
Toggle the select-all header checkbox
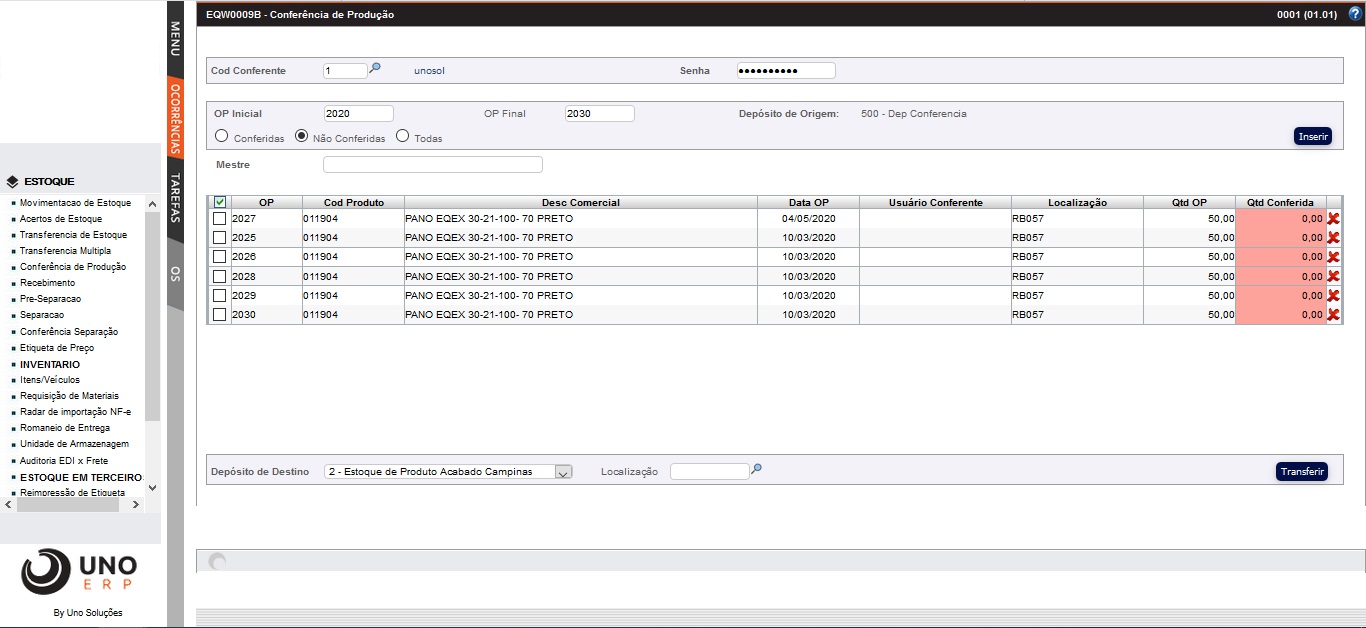[x=220, y=202]
